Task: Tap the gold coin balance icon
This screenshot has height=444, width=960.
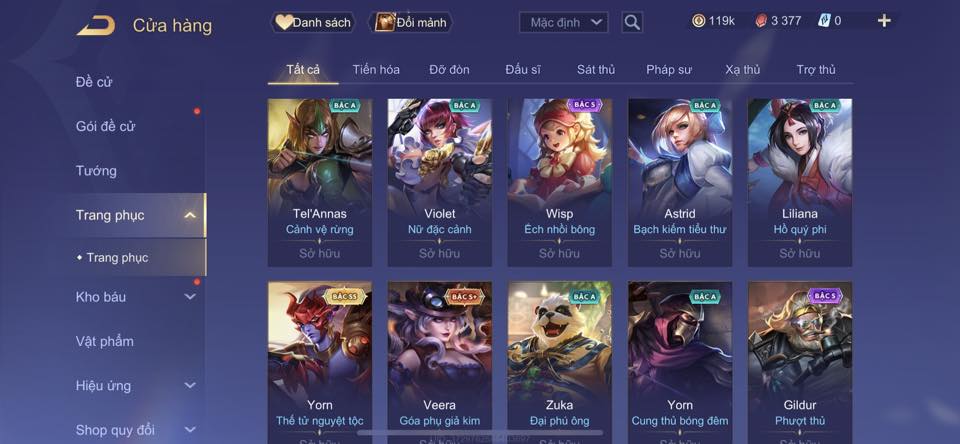Action: point(698,21)
